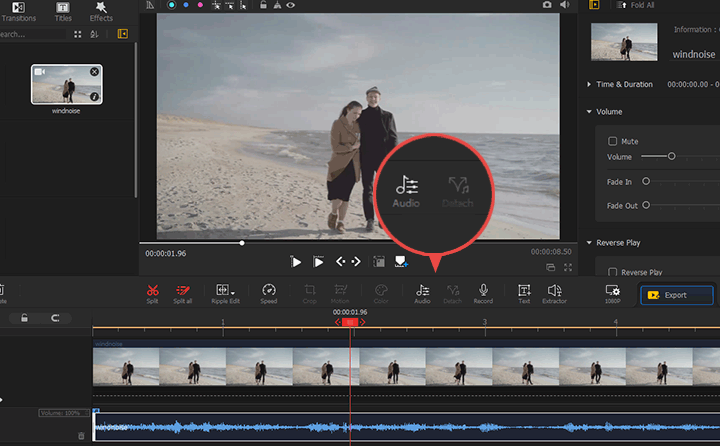Click the Export button
This screenshot has height=446, width=720.
click(x=677, y=295)
